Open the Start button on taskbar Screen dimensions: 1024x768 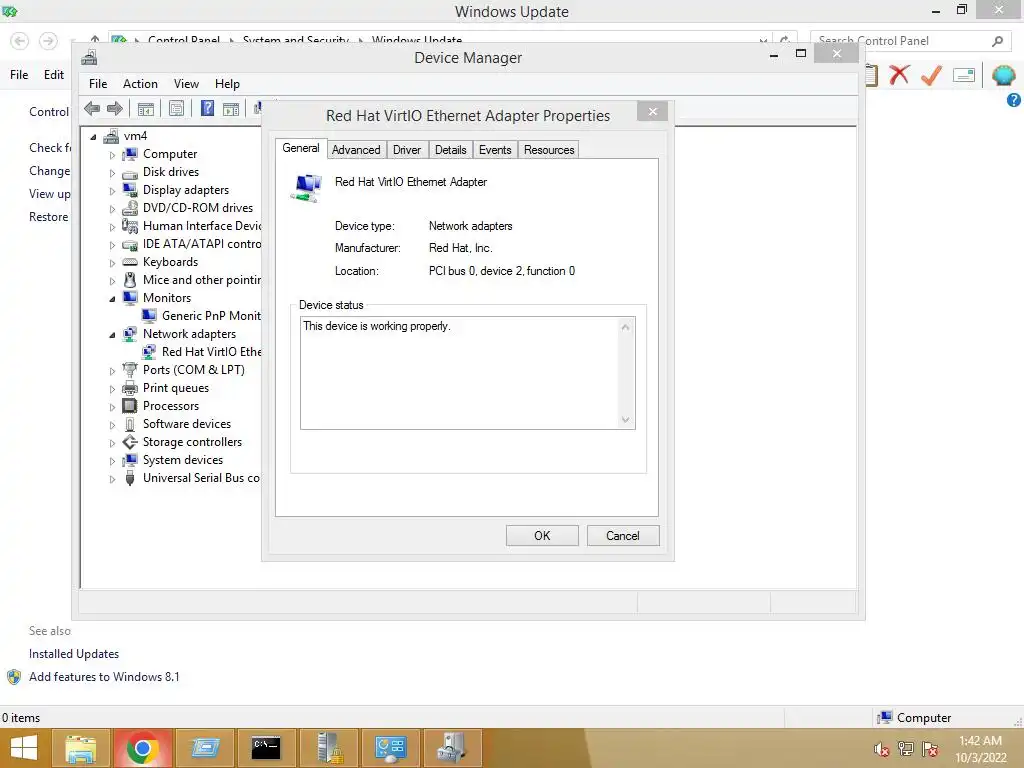tap(24, 748)
